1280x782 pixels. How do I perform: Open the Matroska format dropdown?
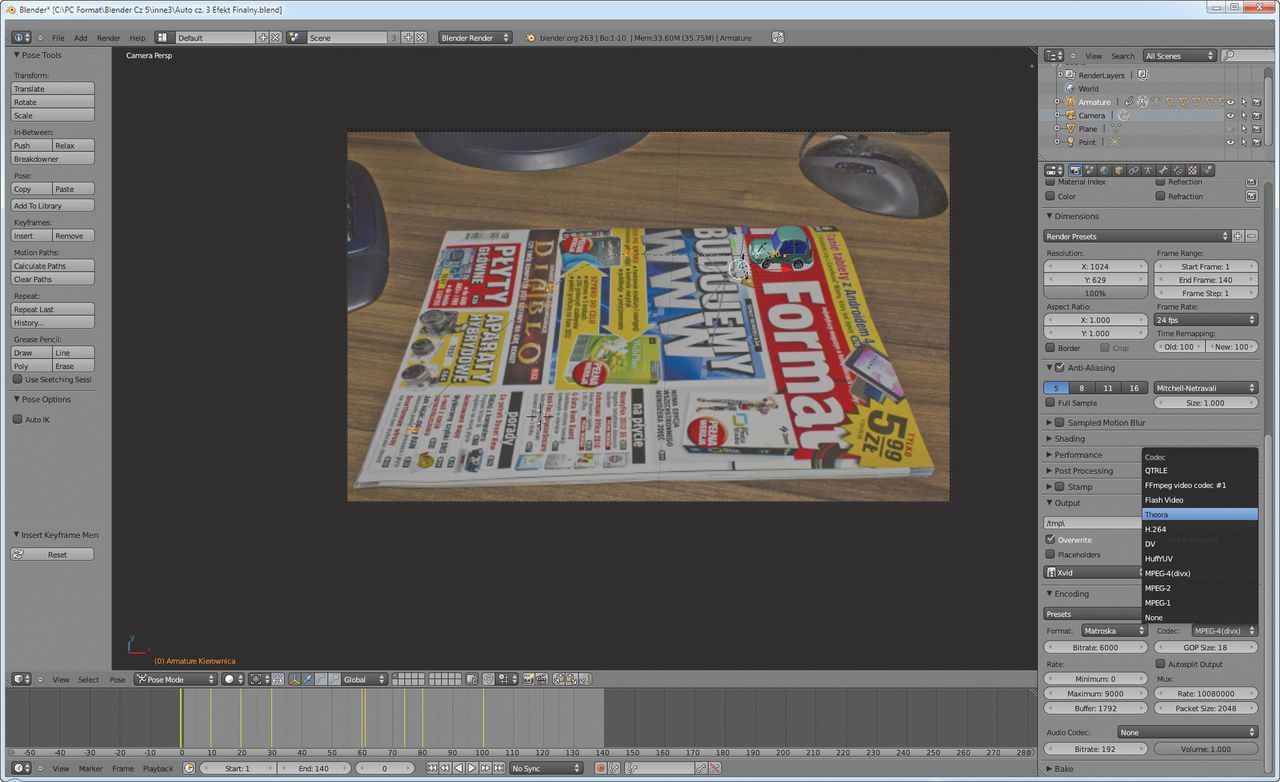coord(1113,631)
